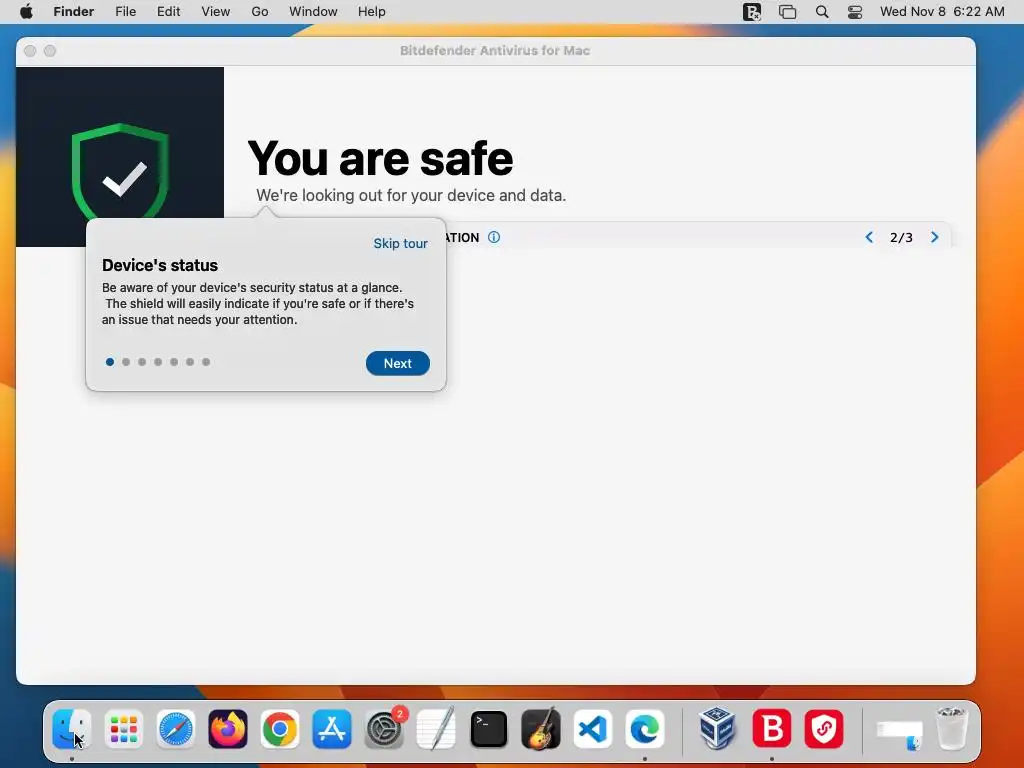Image resolution: width=1024 pixels, height=768 pixels.
Task: Open the View menu
Action: pos(216,12)
